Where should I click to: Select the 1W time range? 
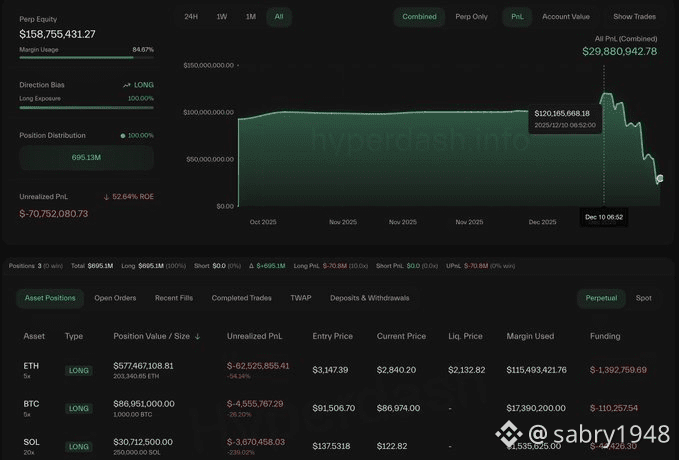222,17
